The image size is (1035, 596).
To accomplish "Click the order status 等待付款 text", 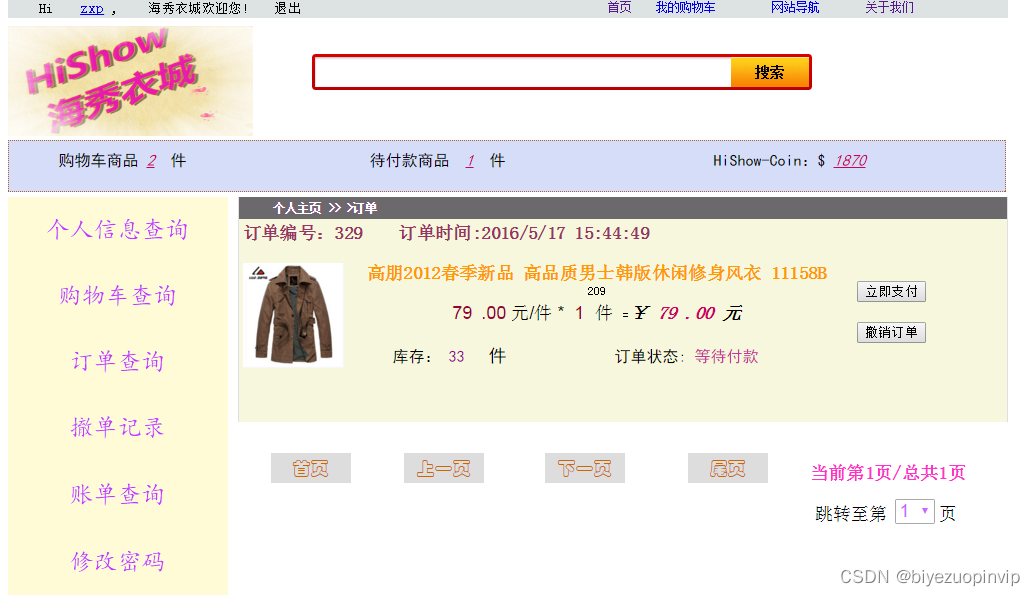I will [x=726, y=356].
